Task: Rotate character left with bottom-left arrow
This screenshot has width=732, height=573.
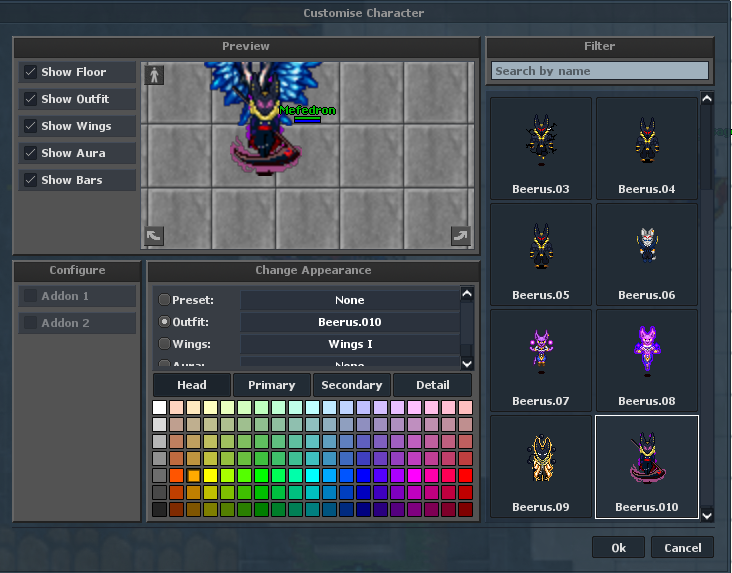Action: pos(154,236)
